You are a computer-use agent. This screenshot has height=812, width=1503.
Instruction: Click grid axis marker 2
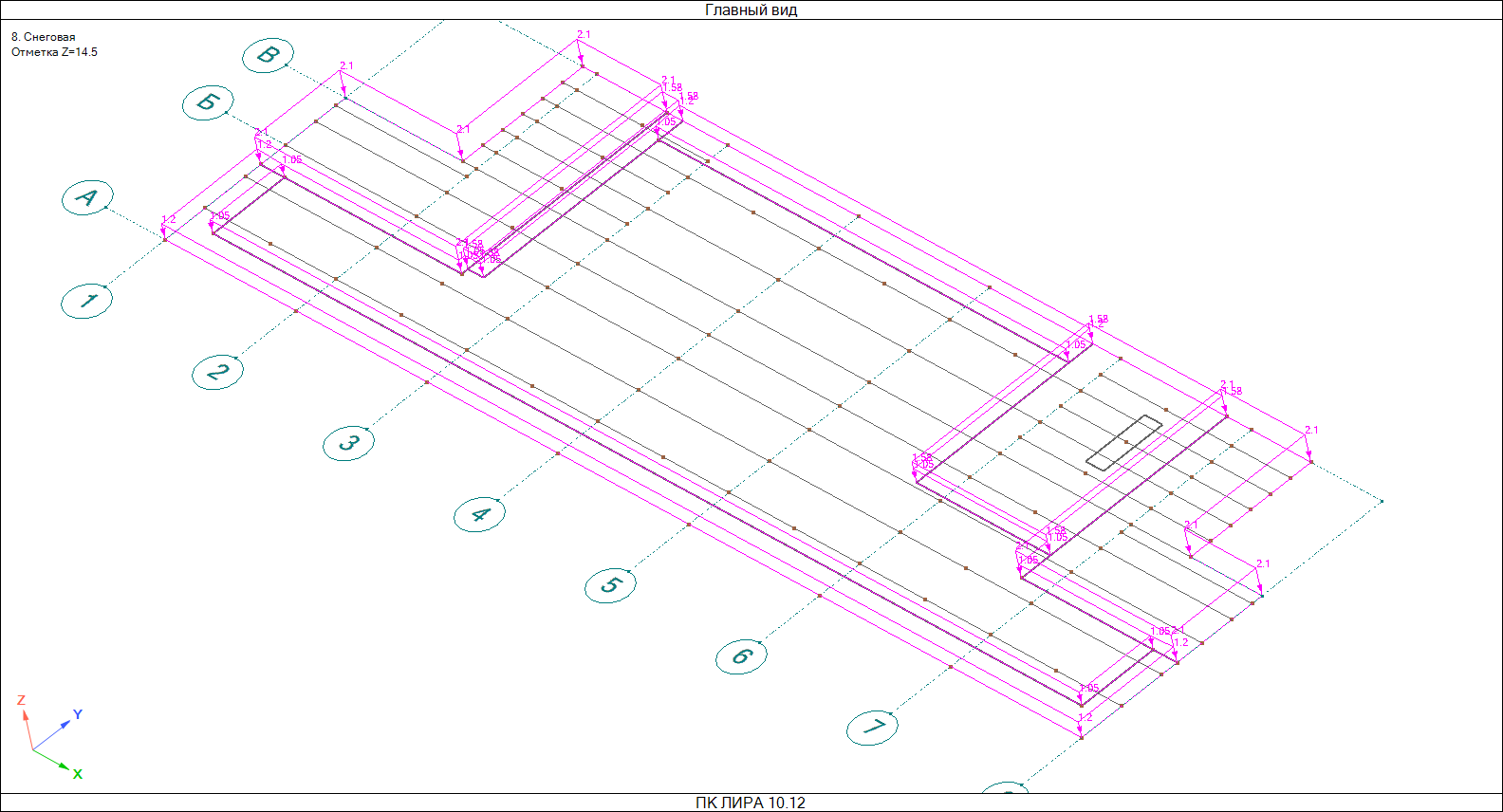coord(217,372)
